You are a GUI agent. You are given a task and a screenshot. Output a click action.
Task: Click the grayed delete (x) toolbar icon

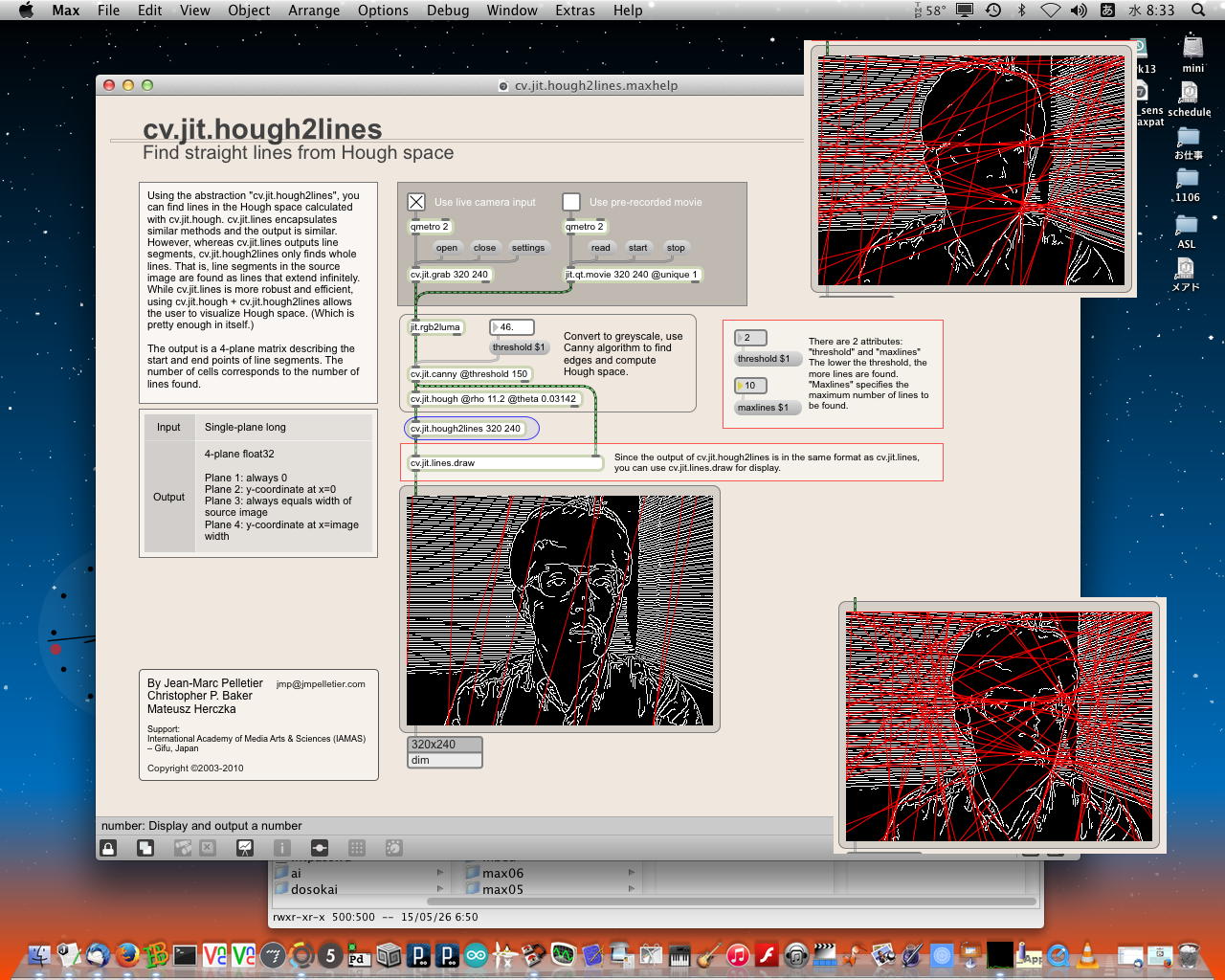tap(208, 848)
